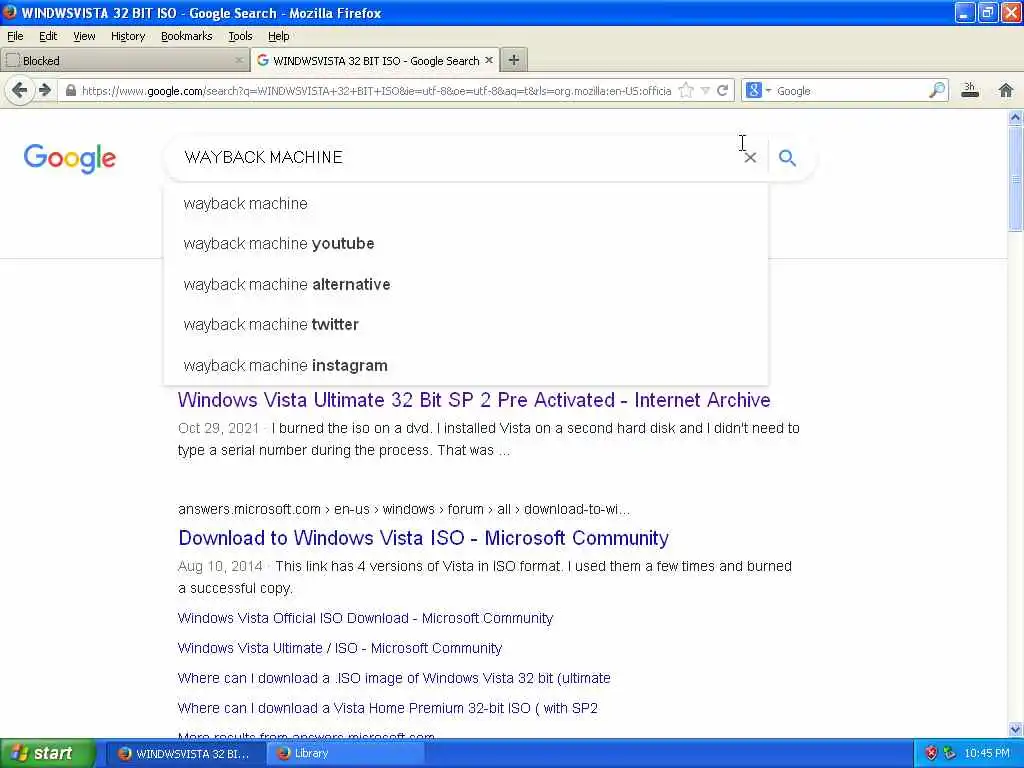The image size is (1024, 768).
Task: Click the Firefox icon in title bar
Action: coord(9,12)
